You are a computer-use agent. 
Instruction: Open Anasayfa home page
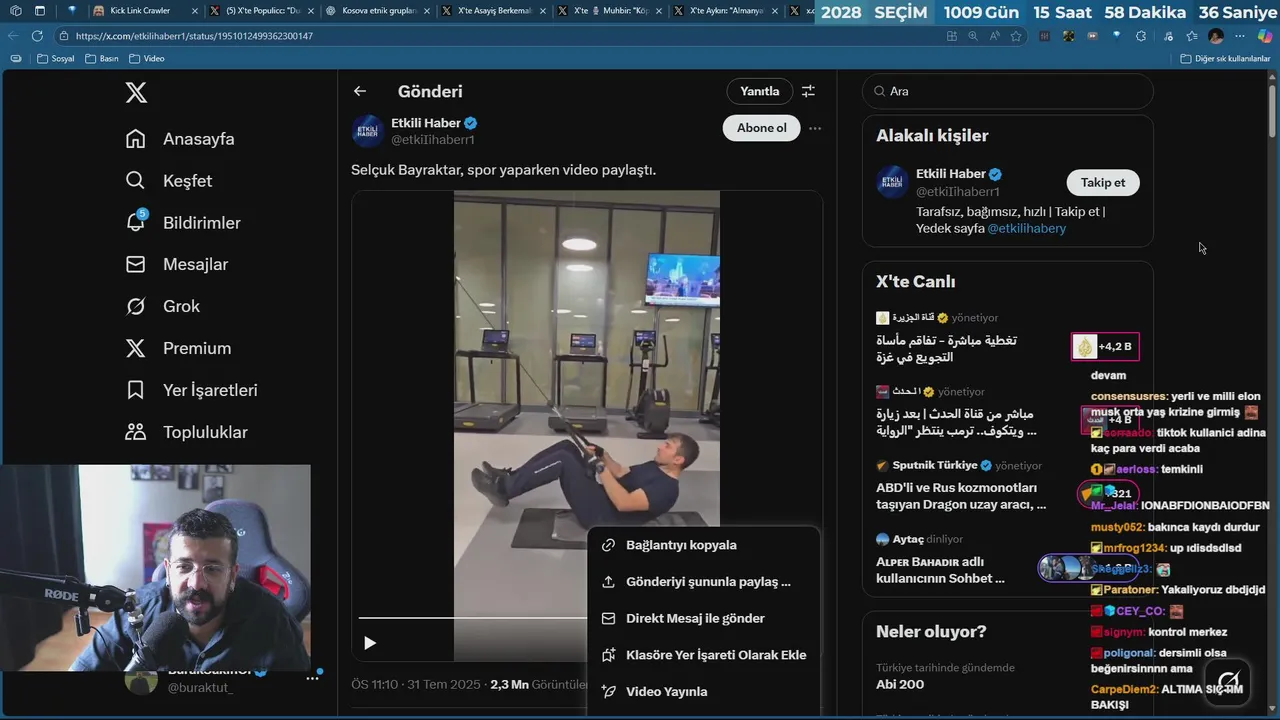180,139
